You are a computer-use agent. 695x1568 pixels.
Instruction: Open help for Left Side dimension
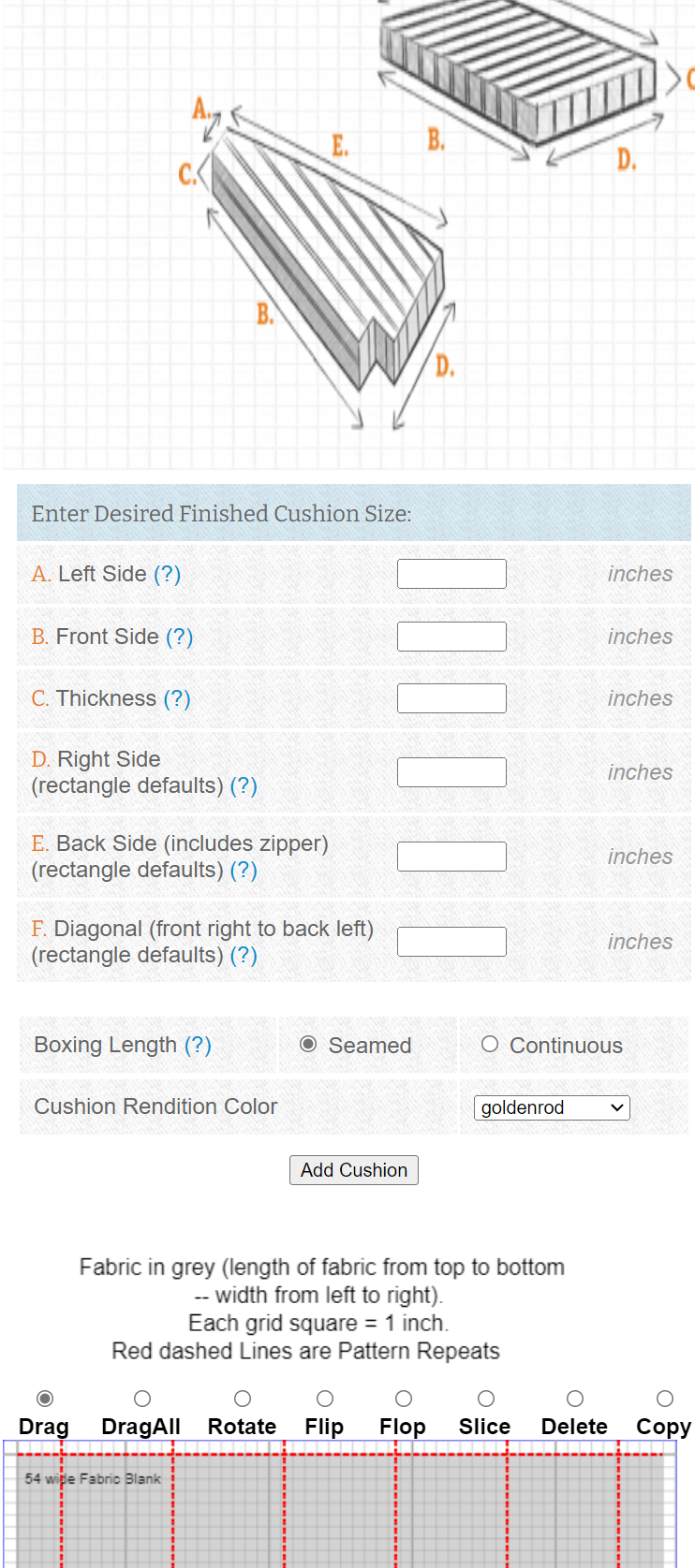[167, 574]
